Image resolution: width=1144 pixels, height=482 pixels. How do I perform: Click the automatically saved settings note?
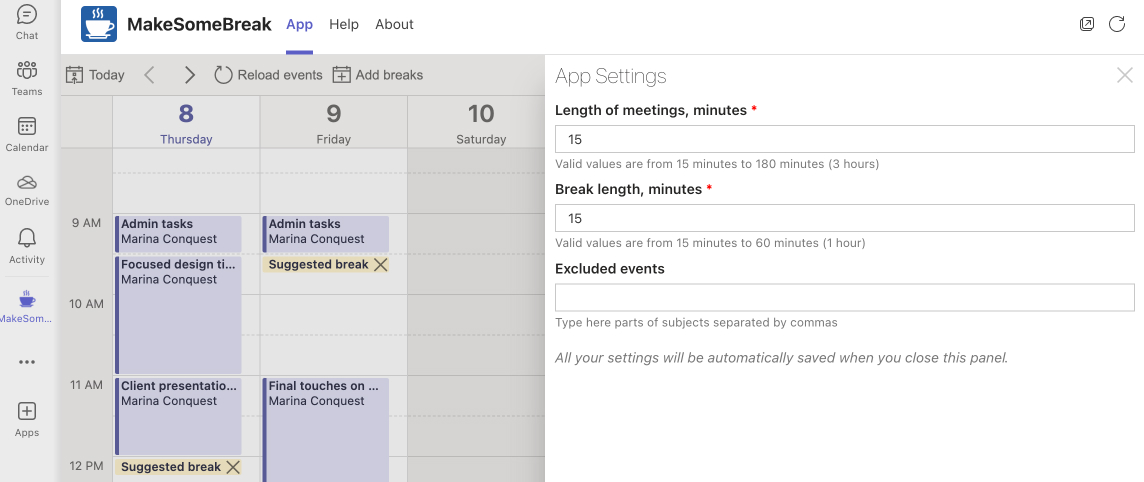point(781,358)
